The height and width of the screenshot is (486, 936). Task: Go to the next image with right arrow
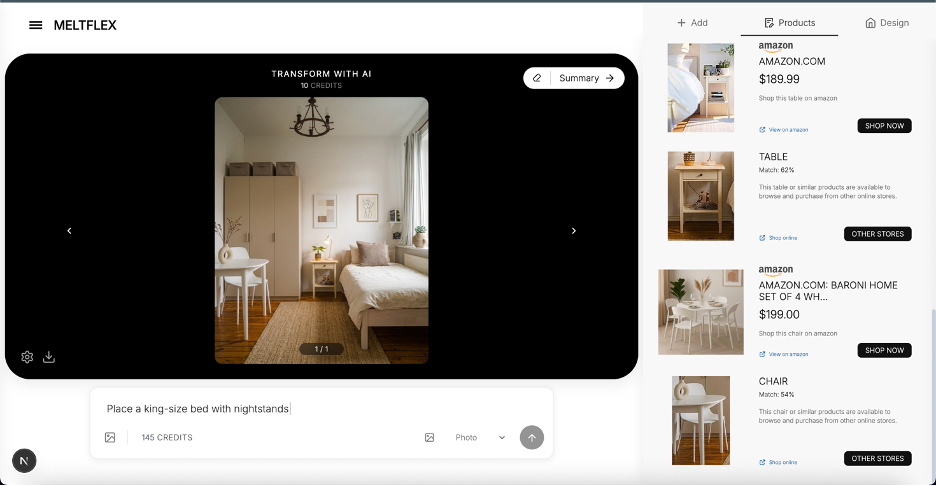(x=573, y=231)
